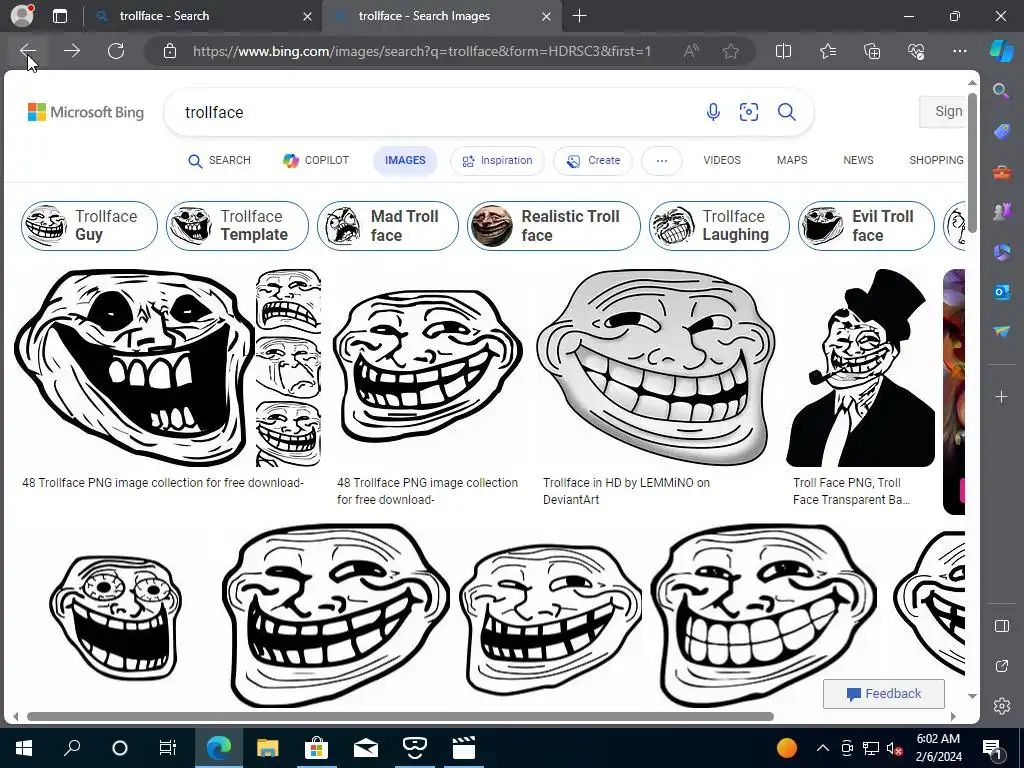
Task: Open sidebar Games chess icon
Action: click(1001, 212)
